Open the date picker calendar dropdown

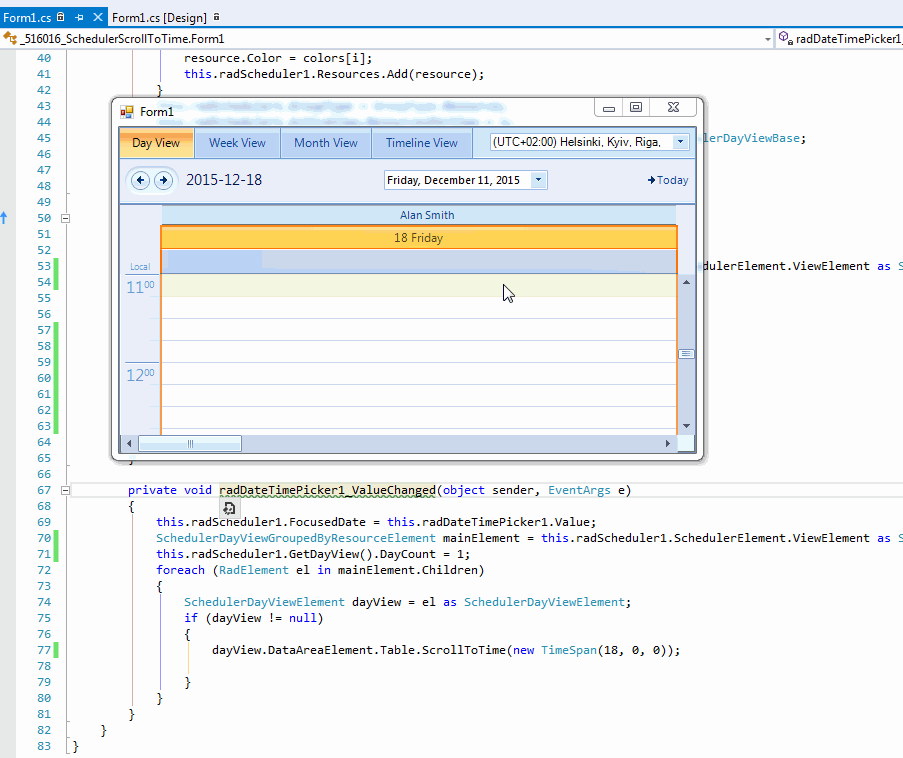(x=538, y=180)
